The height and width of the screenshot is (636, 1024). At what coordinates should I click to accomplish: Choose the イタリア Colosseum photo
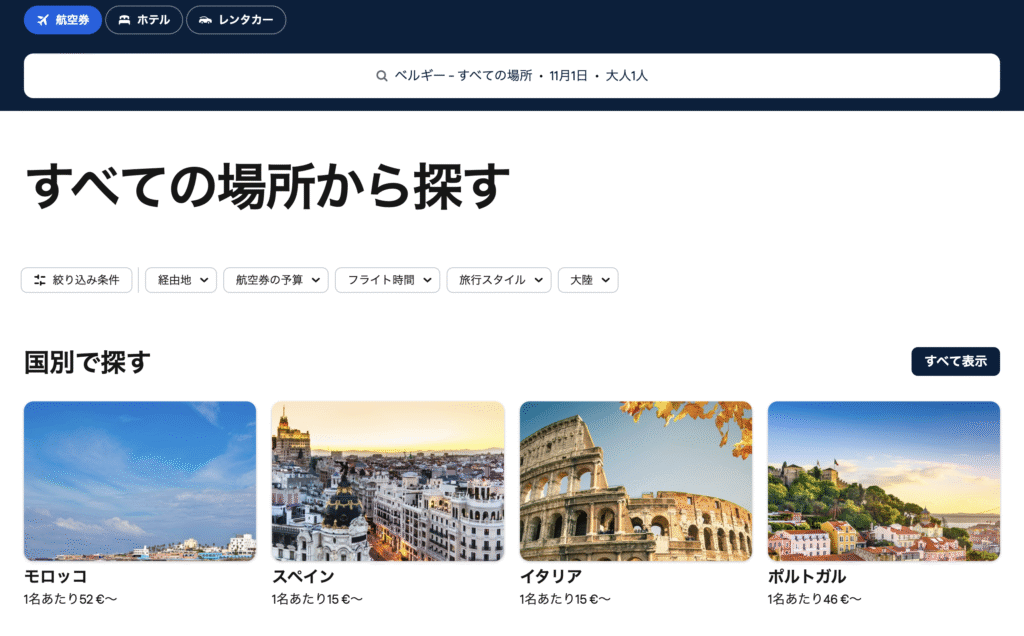point(636,481)
